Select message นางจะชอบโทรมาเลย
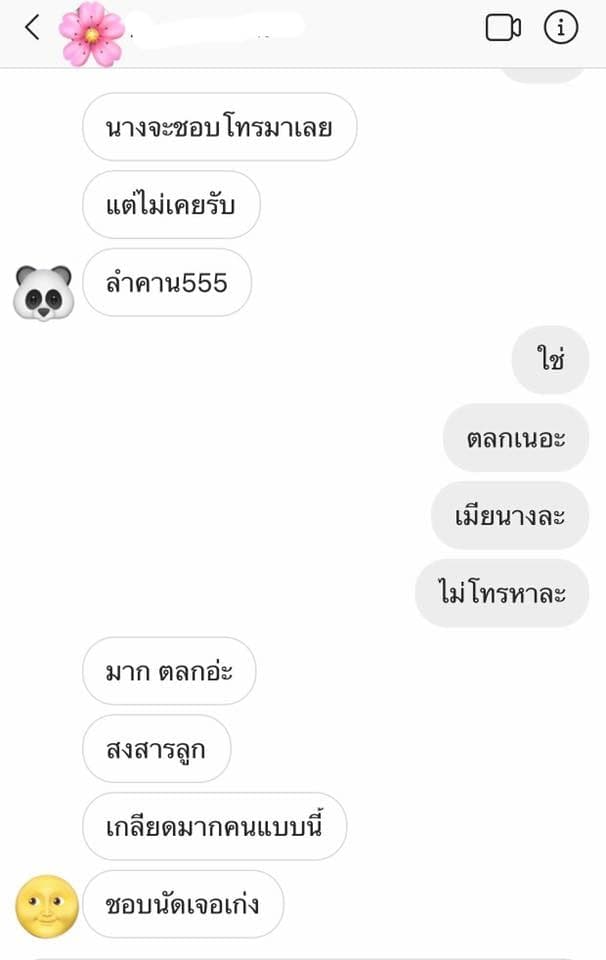 220,127
